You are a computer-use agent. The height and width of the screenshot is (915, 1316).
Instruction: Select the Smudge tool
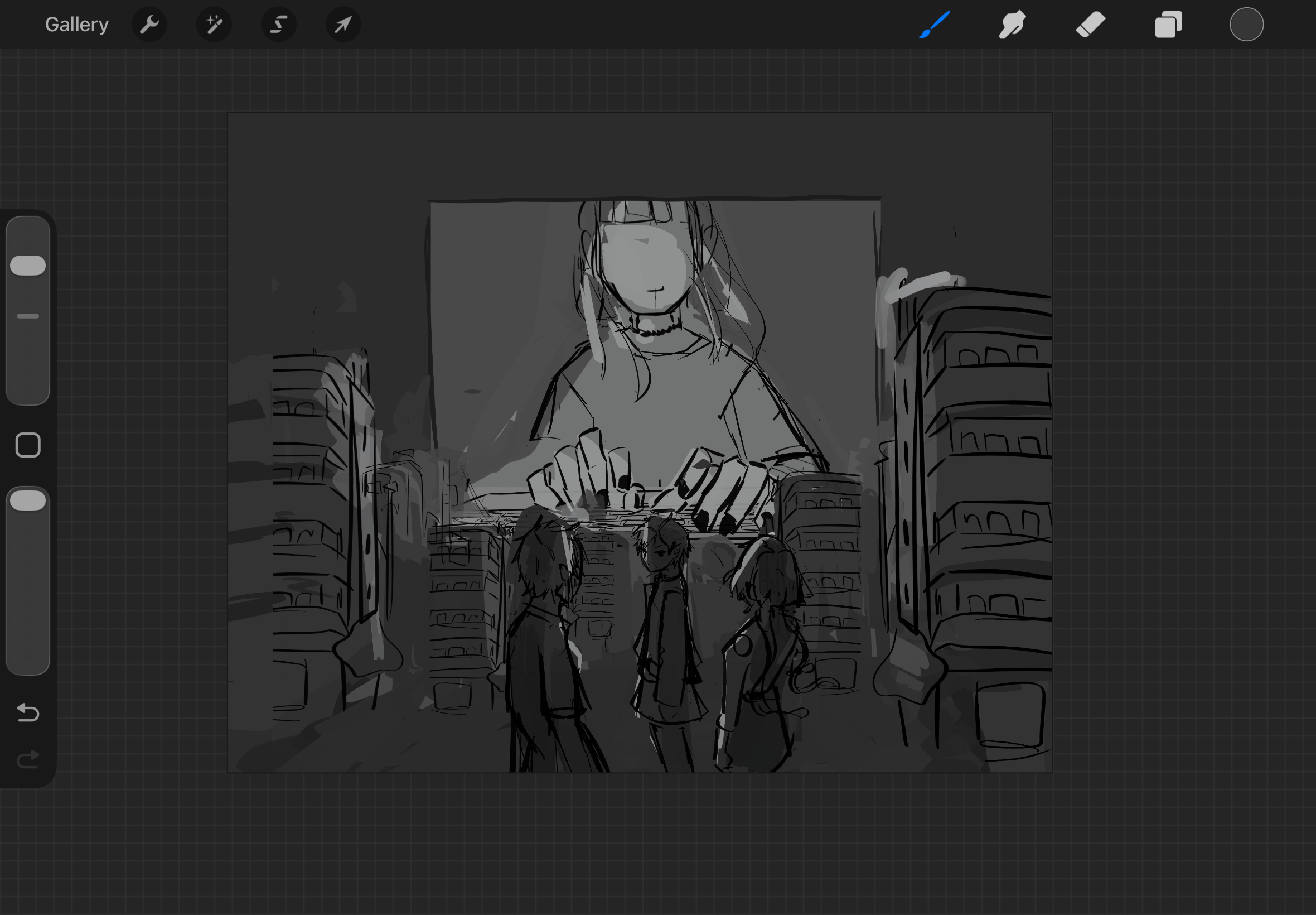coord(1012,25)
